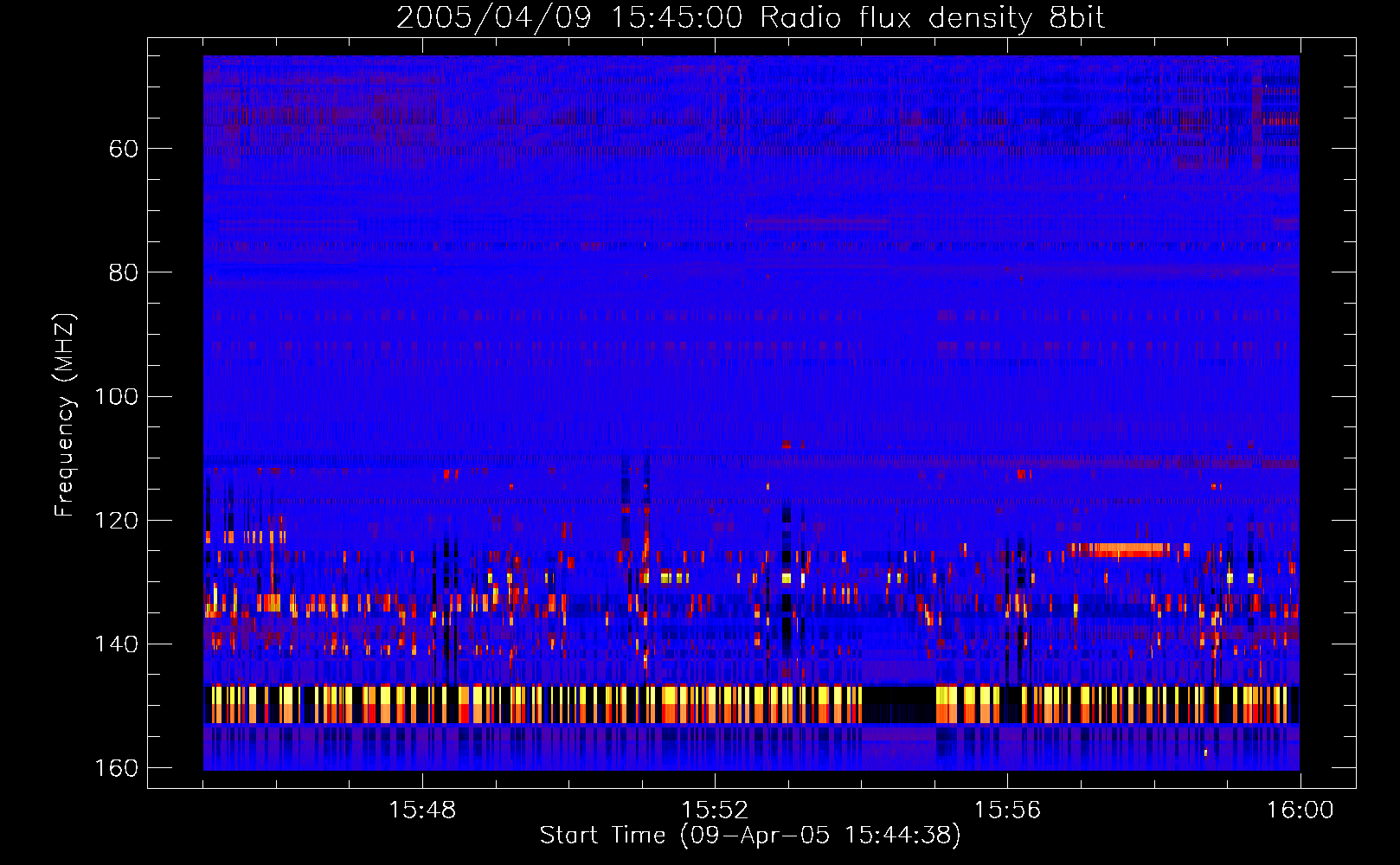Select the 80 frequency tick label

pyautogui.click(x=124, y=272)
